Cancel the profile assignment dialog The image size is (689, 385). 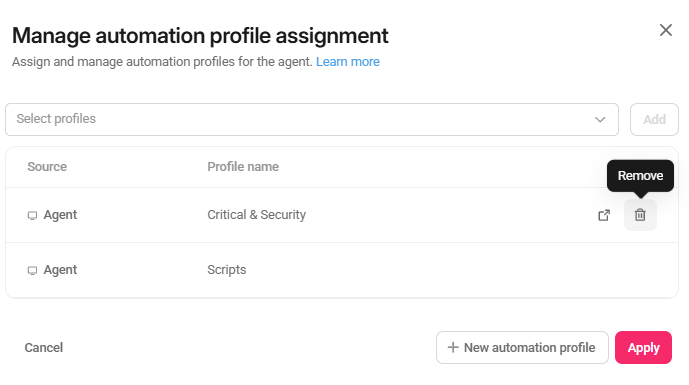point(44,348)
